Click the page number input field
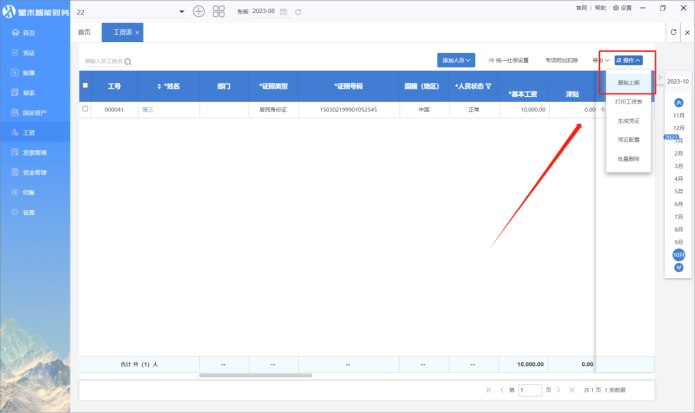The image size is (695, 413). (530, 389)
